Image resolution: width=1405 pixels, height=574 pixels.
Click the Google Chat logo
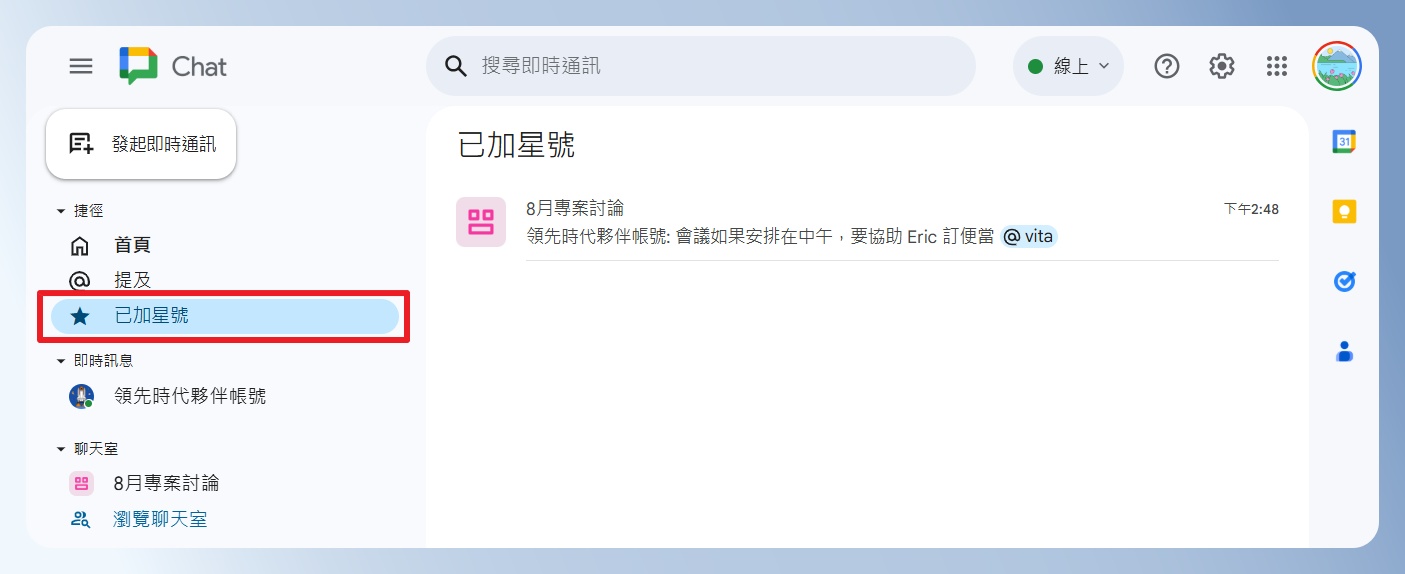(x=173, y=66)
